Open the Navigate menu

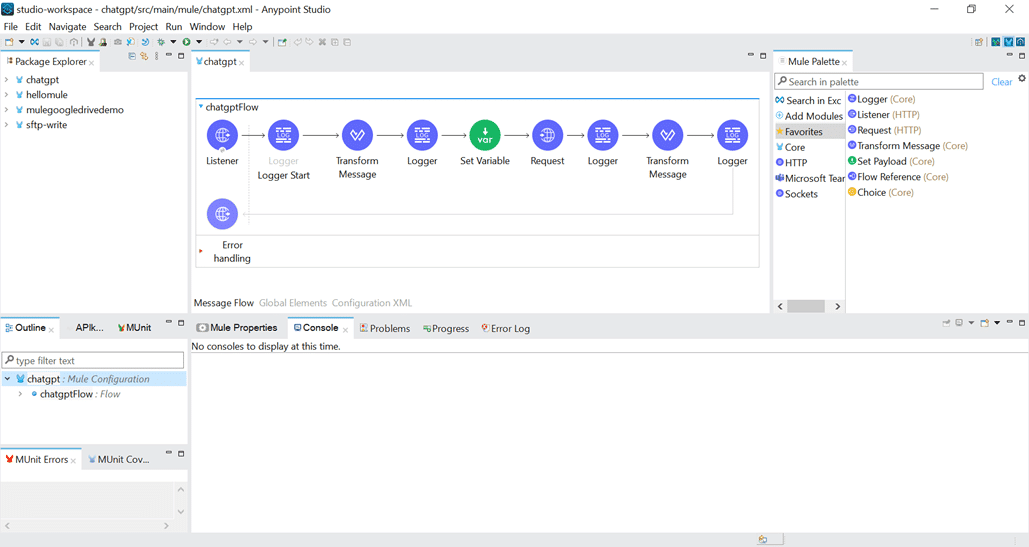coord(68,27)
